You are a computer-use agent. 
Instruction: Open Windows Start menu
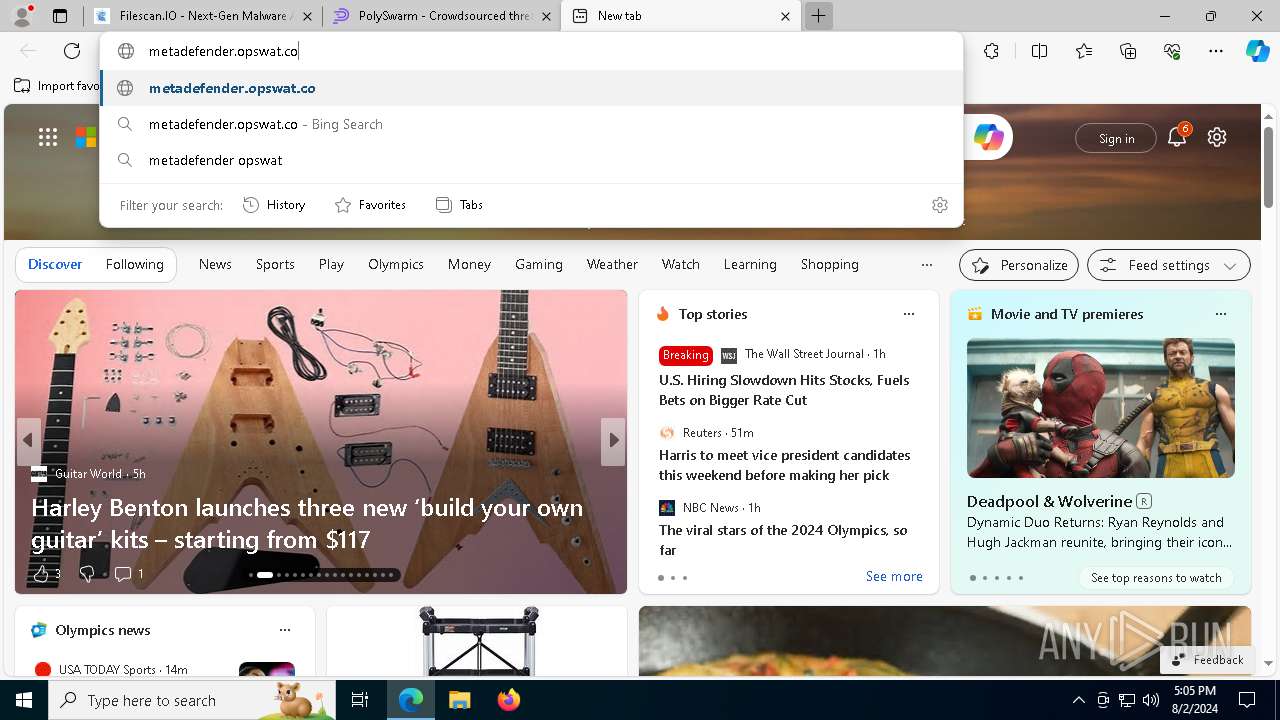pyautogui.click(x=24, y=700)
